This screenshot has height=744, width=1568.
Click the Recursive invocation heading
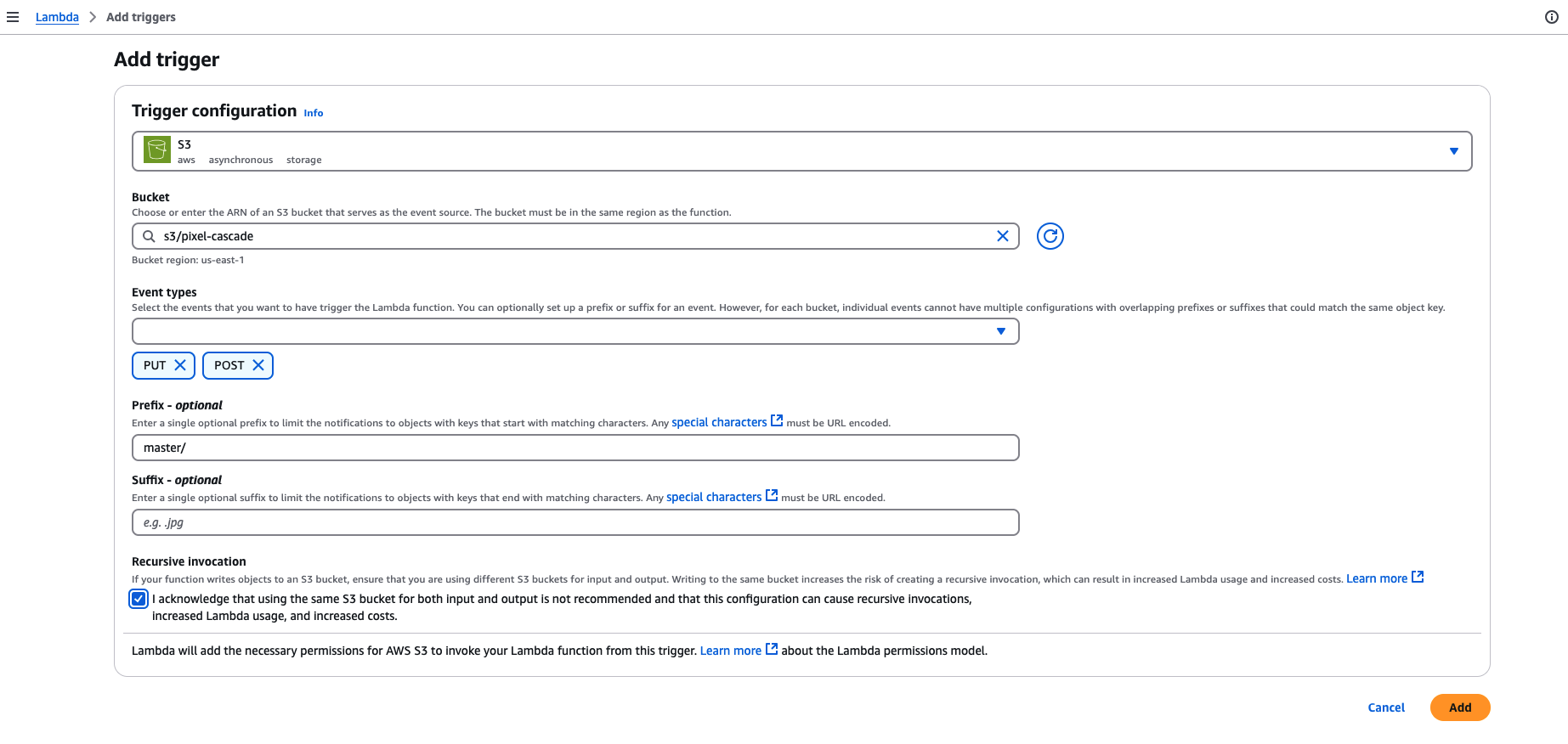(x=189, y=561)
